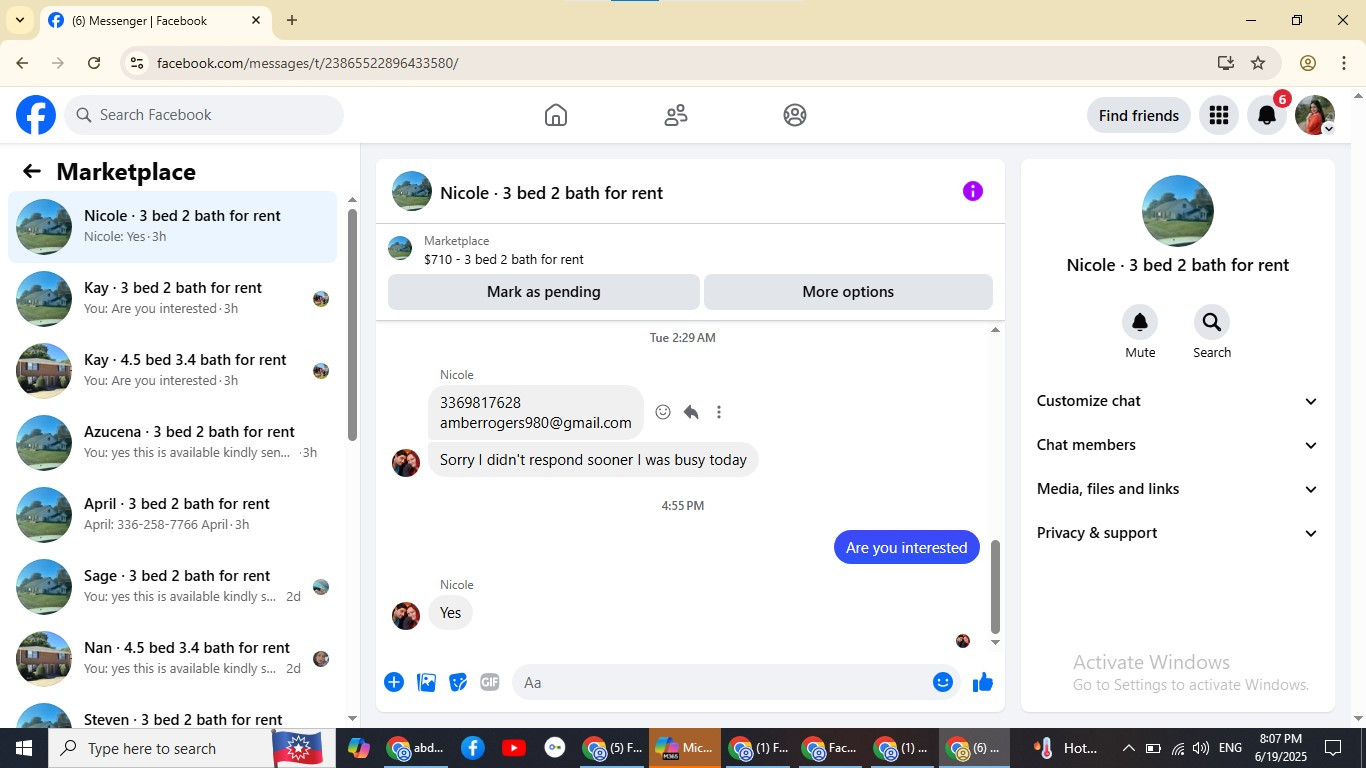Click Nicole's avatar beside Yes message

[406, 615]
